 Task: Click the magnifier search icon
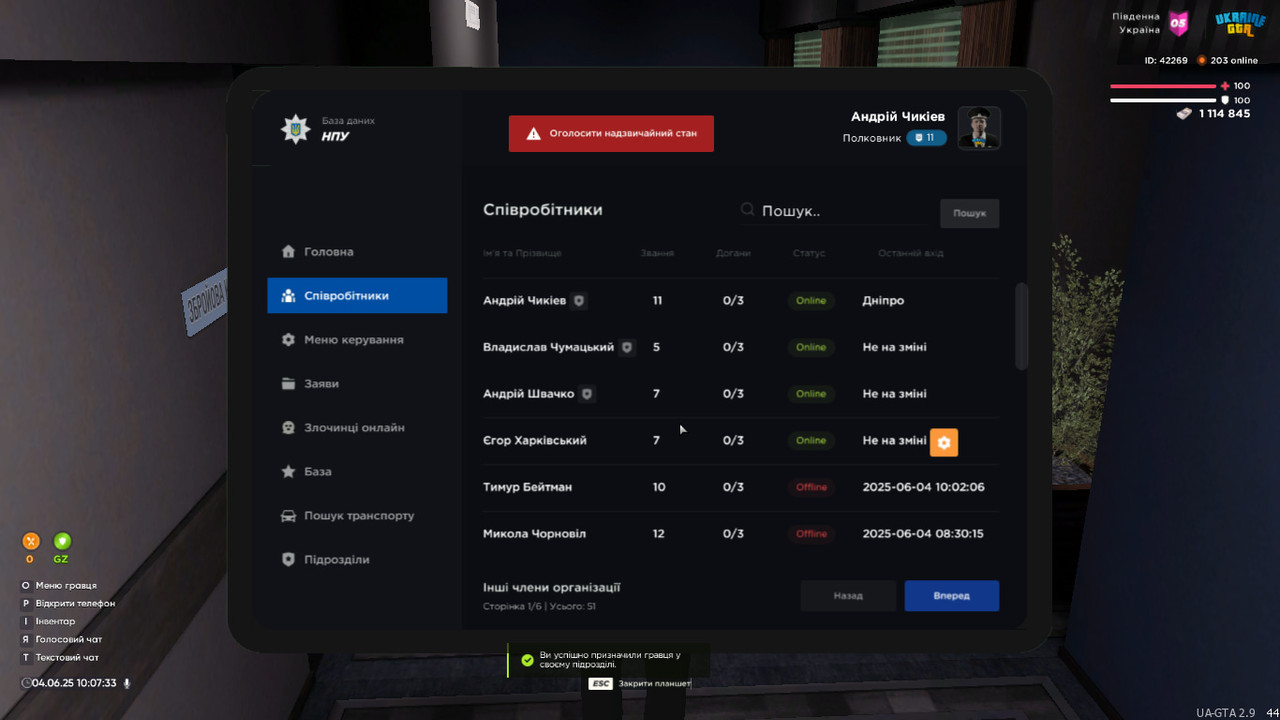747,210
